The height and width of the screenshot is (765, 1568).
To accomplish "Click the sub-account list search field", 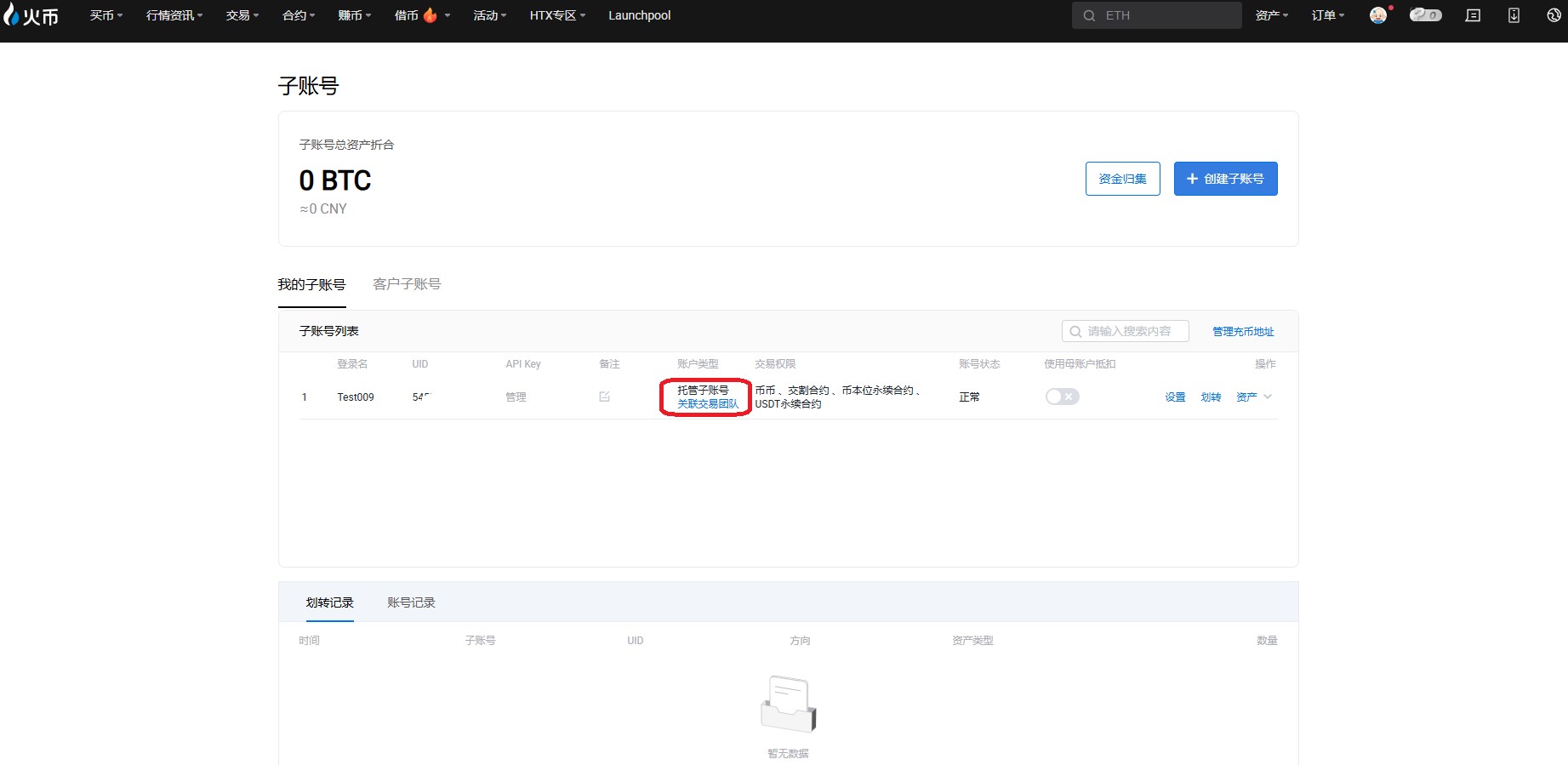I will (1129, 331).
